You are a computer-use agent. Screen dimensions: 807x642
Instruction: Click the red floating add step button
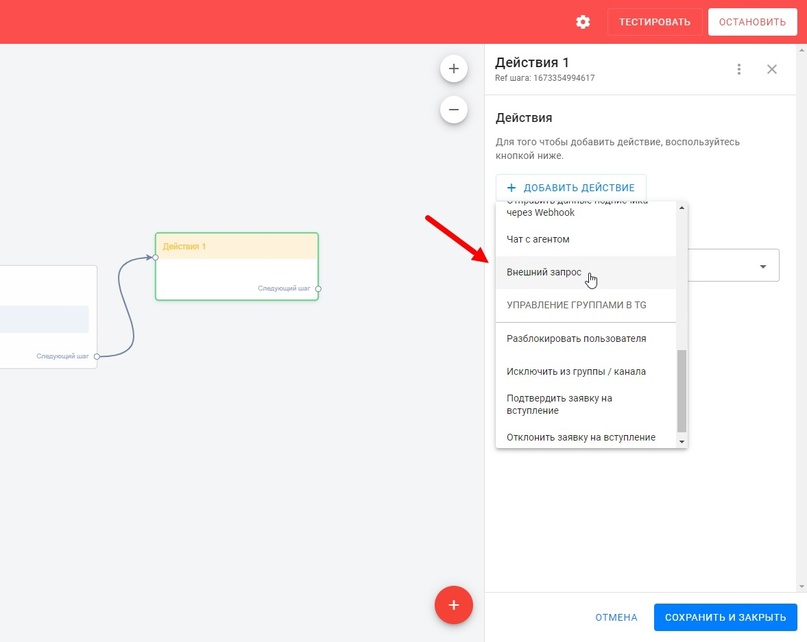[x=453, y=605]
